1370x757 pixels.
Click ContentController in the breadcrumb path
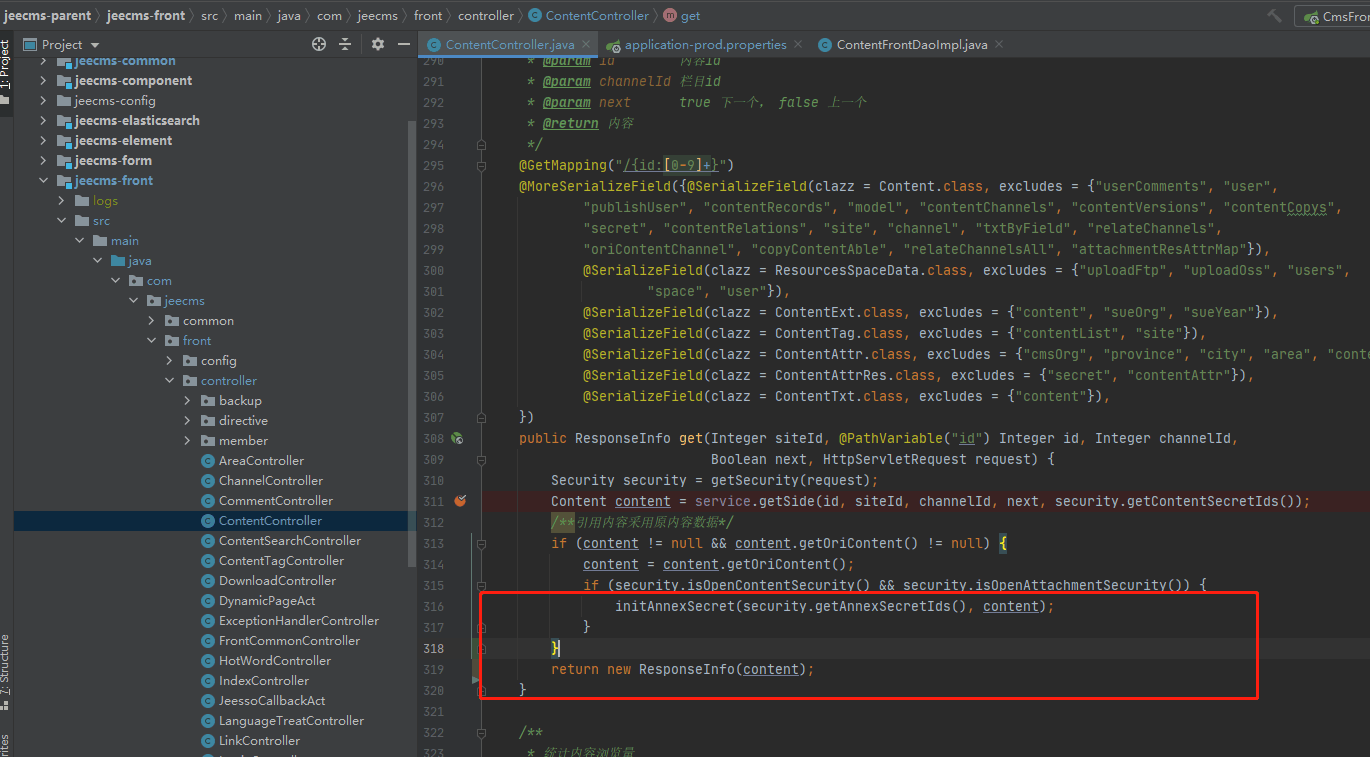[x=596, y=16]
